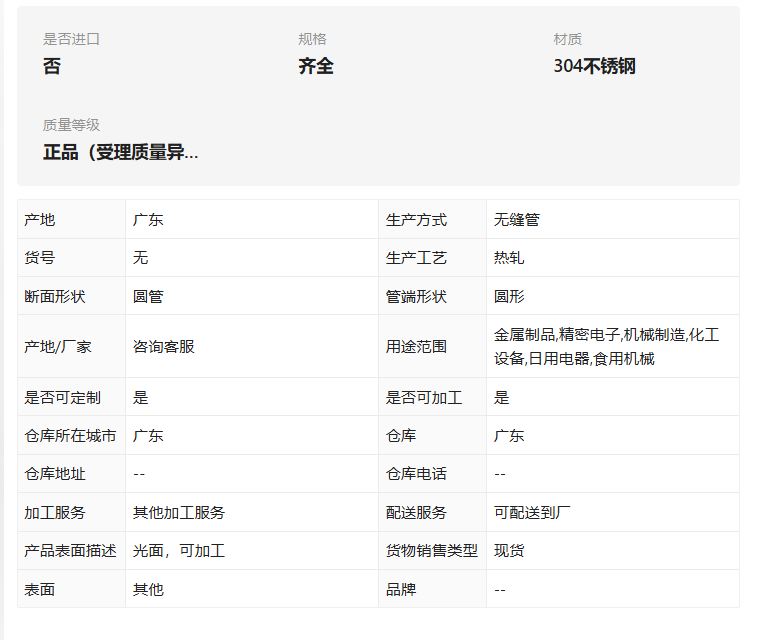Select the 圆形 pipe end shape cell
Image resolution: width=763 pixels, height=640 pixels.
tap(613, 296)
